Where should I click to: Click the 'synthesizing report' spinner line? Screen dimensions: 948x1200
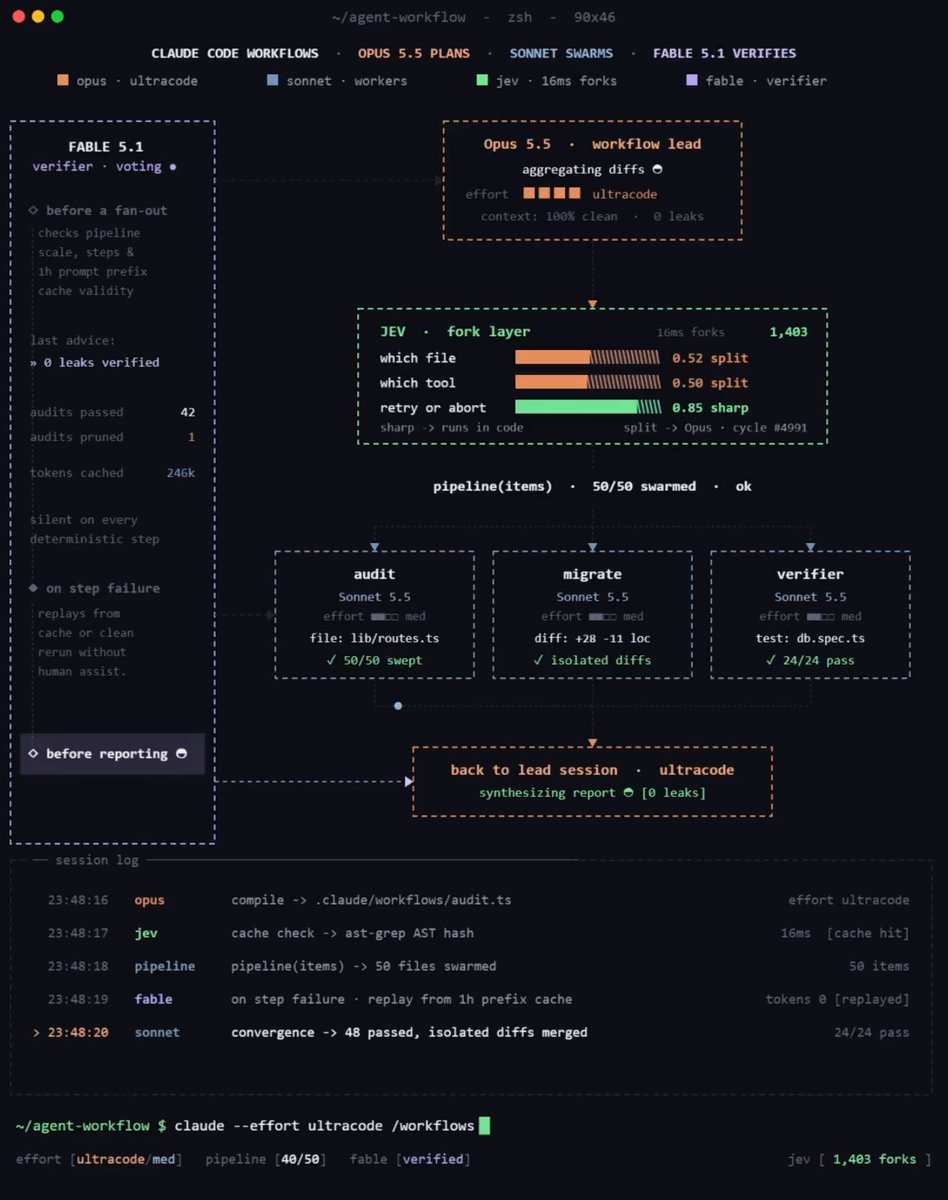pos(592,793)
